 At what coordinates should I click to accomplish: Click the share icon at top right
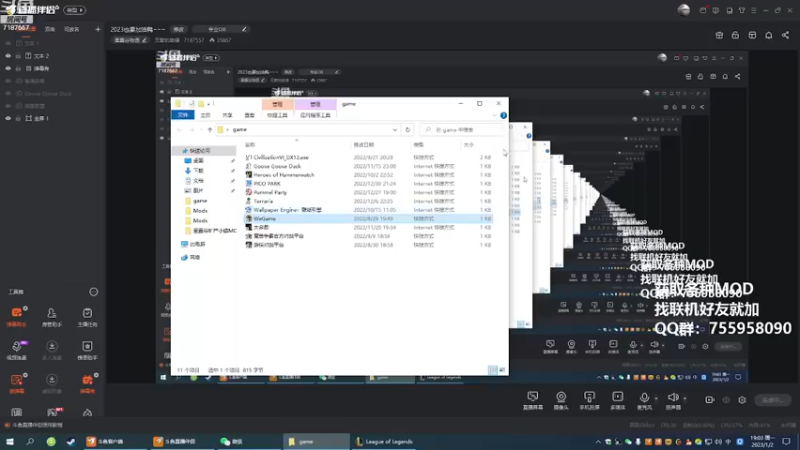point(785,35)
